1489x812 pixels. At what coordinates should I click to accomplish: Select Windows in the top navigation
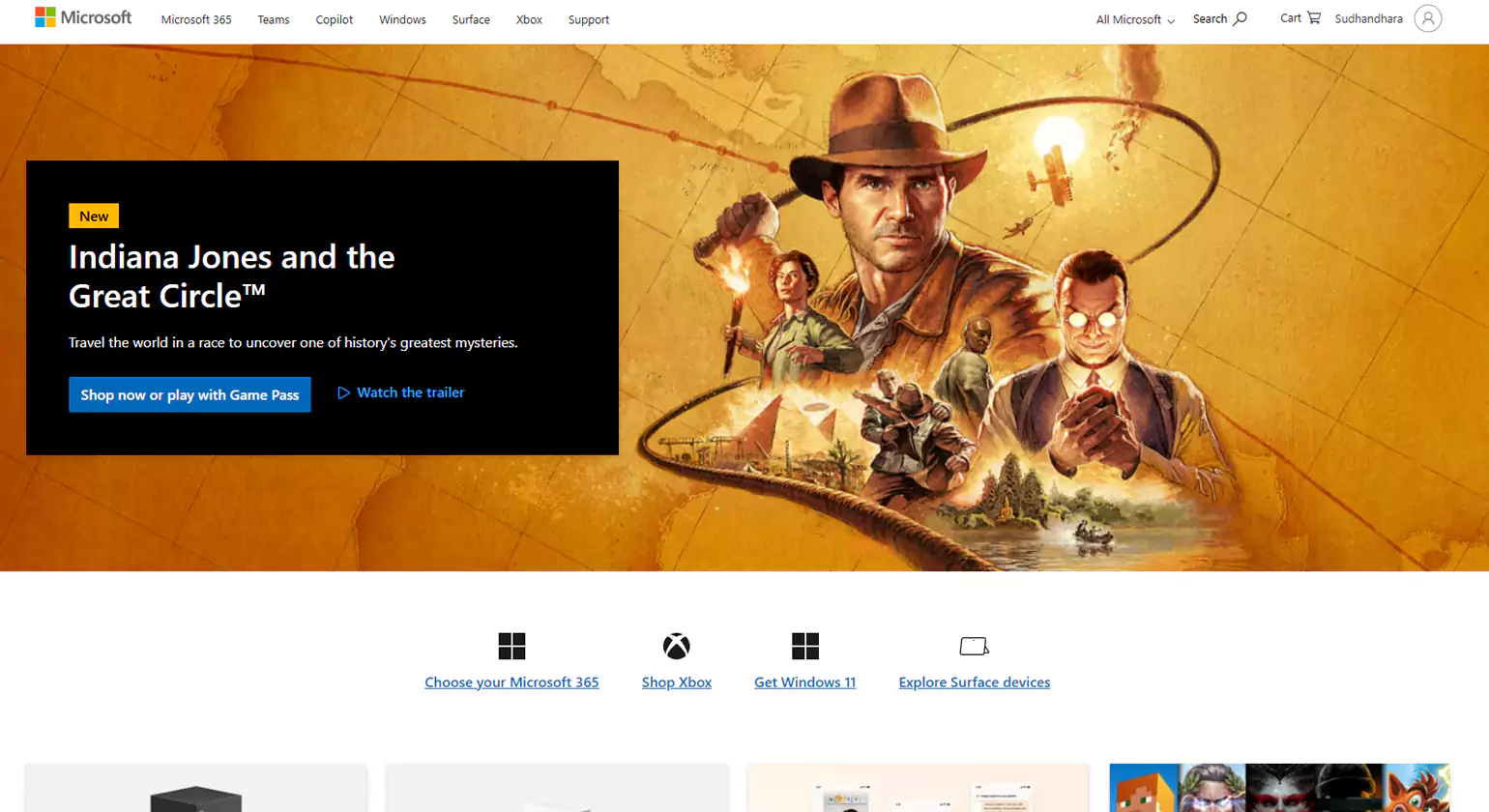pos(402,19)
